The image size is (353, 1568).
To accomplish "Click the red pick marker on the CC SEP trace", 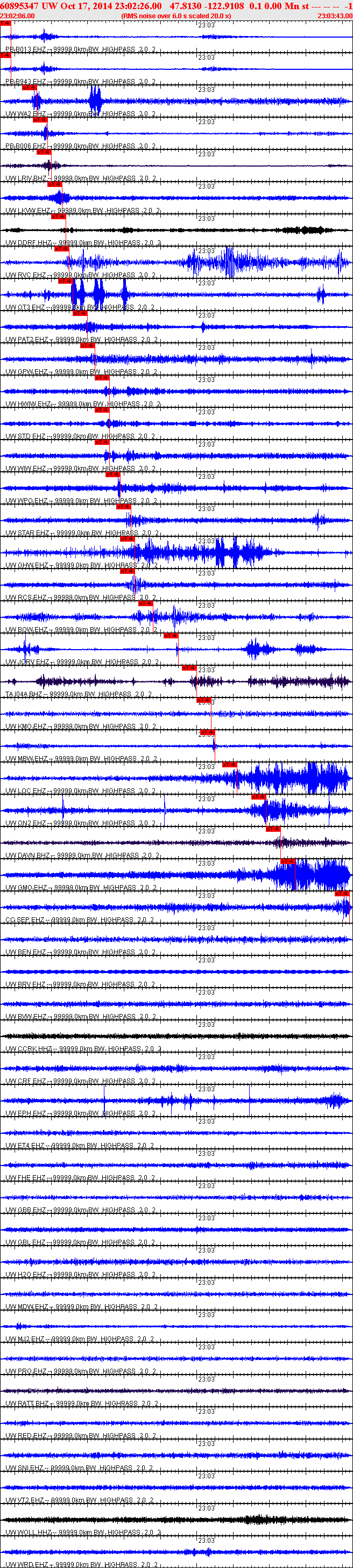I will [342, 894].
